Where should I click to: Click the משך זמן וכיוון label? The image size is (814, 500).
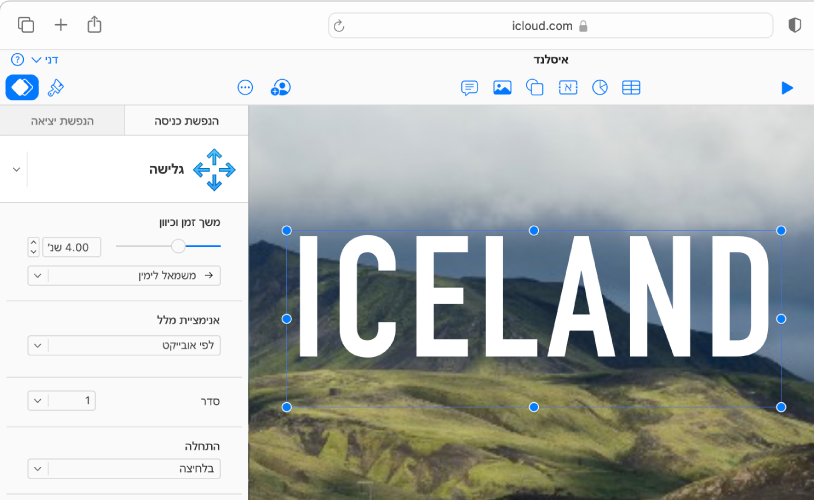click(189, 222)
